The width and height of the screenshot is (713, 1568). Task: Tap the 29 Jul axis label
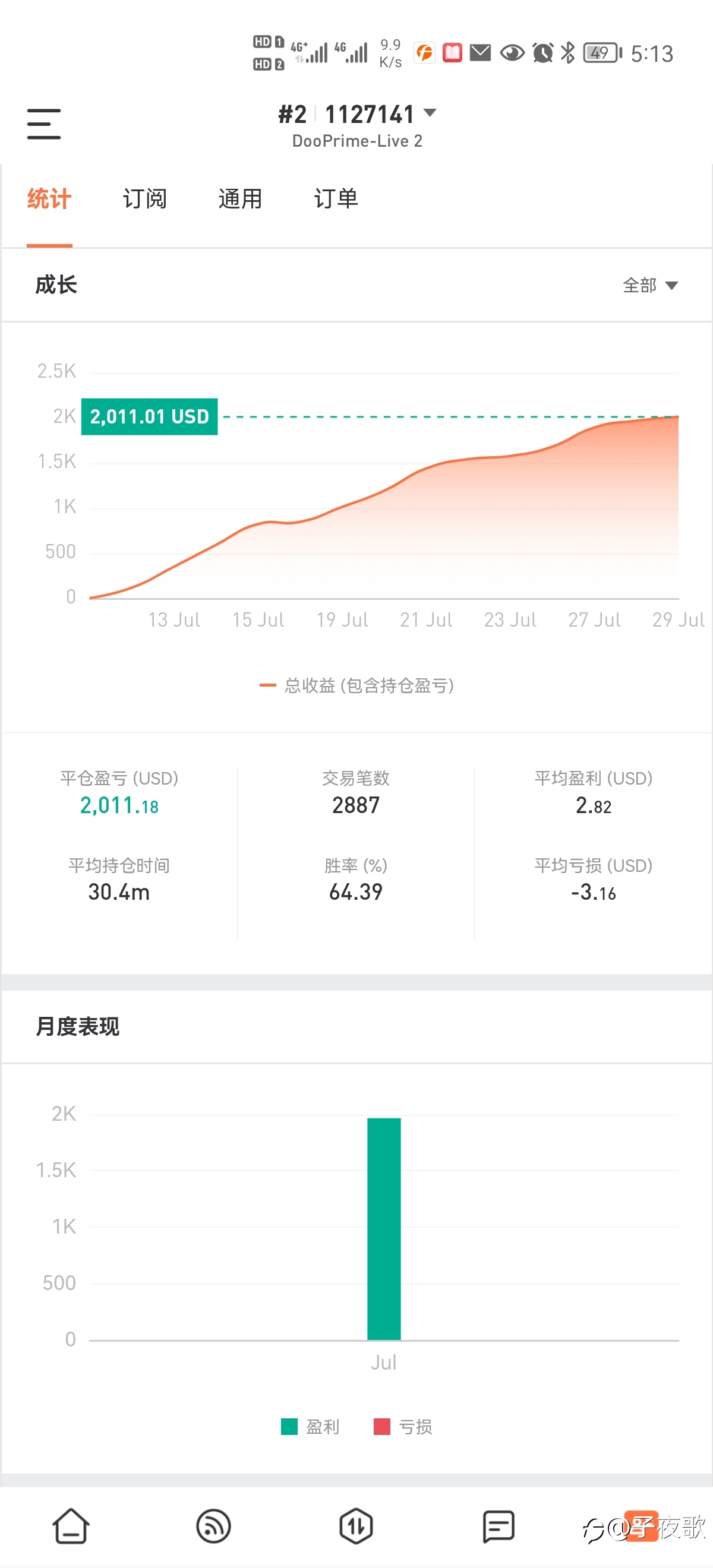[x=678, y=619]
